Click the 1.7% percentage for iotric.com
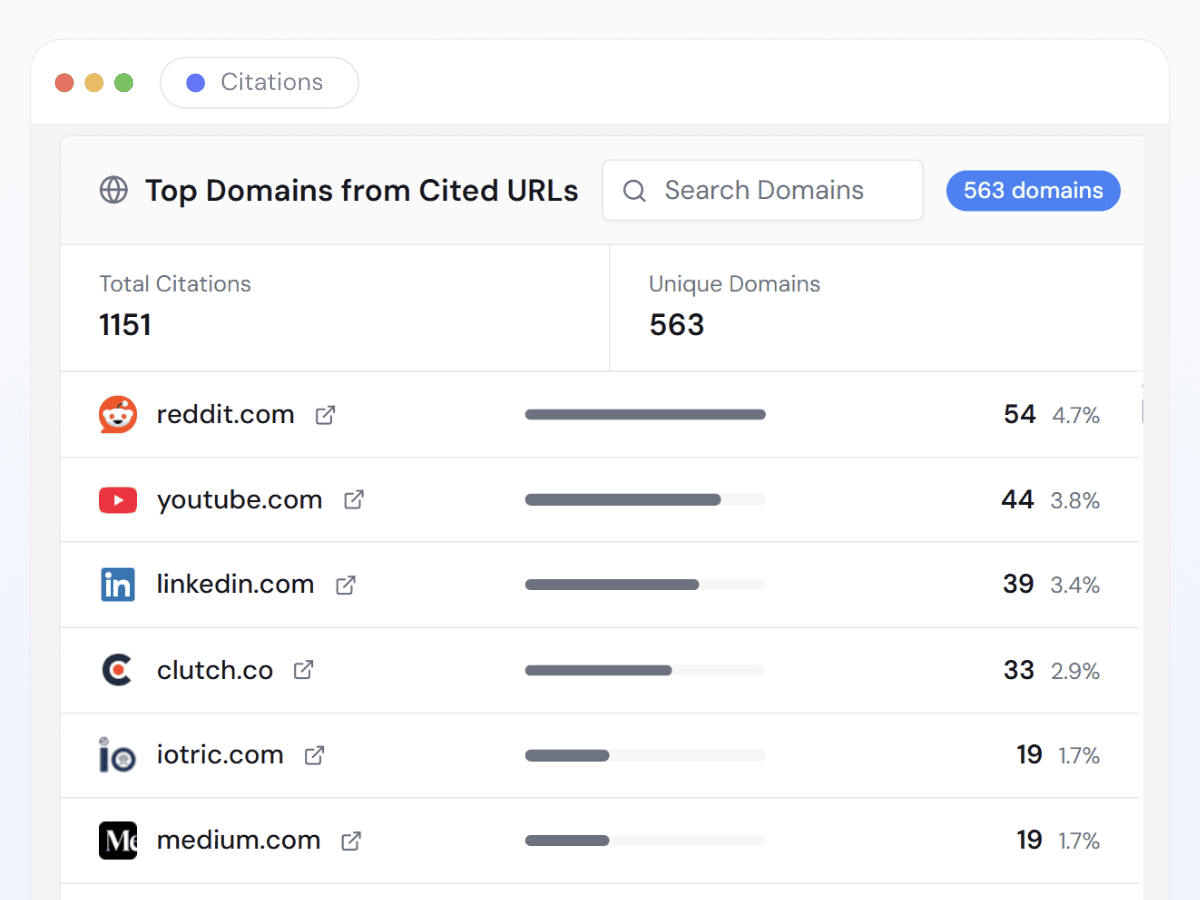1200x900 pixels. point(1080,756)
